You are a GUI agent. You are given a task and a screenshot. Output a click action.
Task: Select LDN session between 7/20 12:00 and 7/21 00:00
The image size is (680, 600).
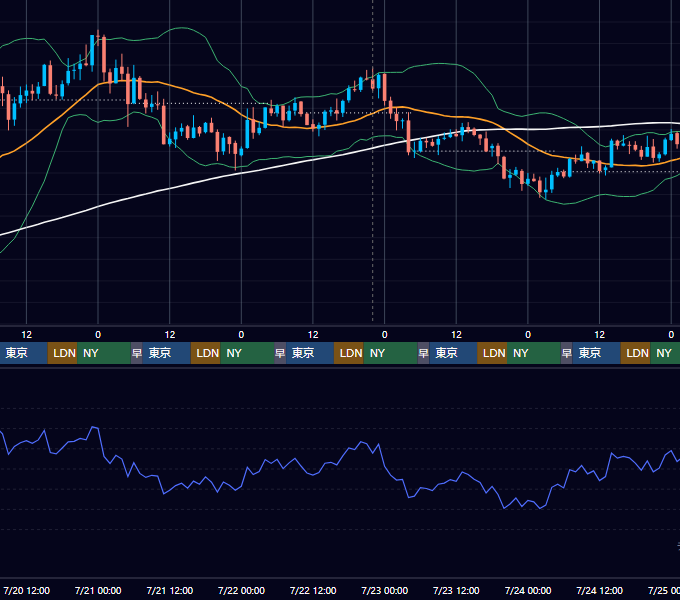(x=62, y=353)
